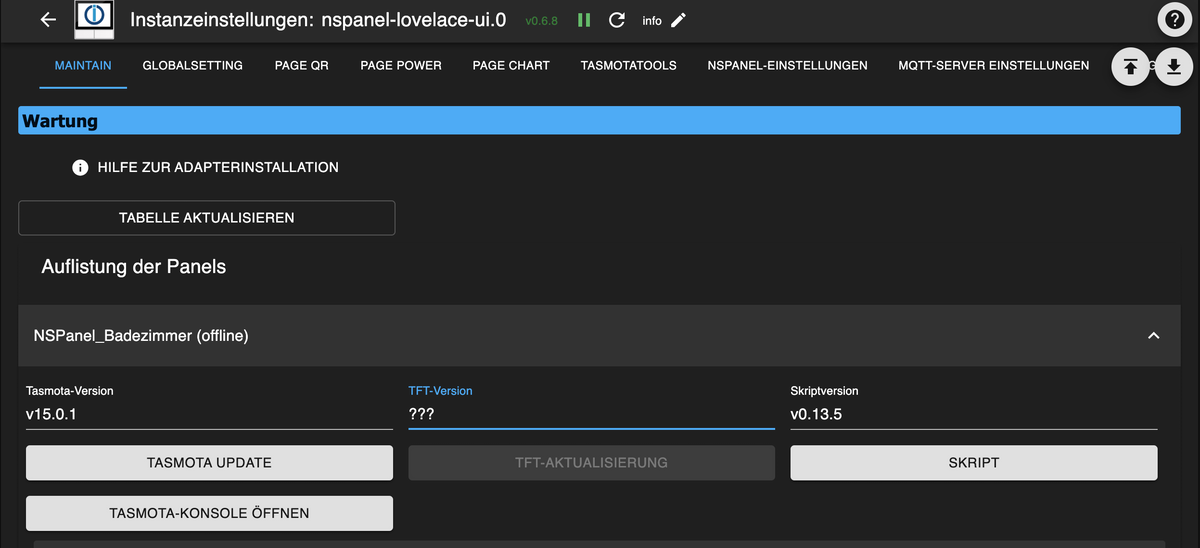Restart the instance with reload icon

[x=617, y=20]
